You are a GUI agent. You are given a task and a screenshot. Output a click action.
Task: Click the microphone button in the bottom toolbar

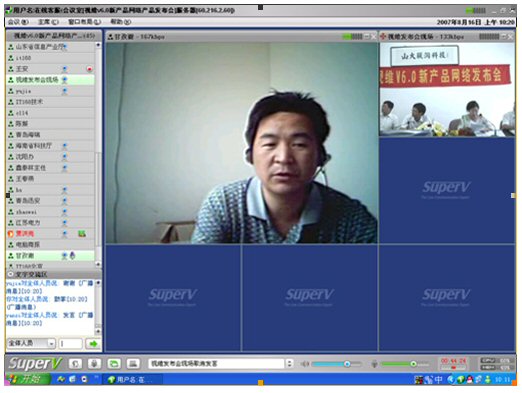[94, 363]
